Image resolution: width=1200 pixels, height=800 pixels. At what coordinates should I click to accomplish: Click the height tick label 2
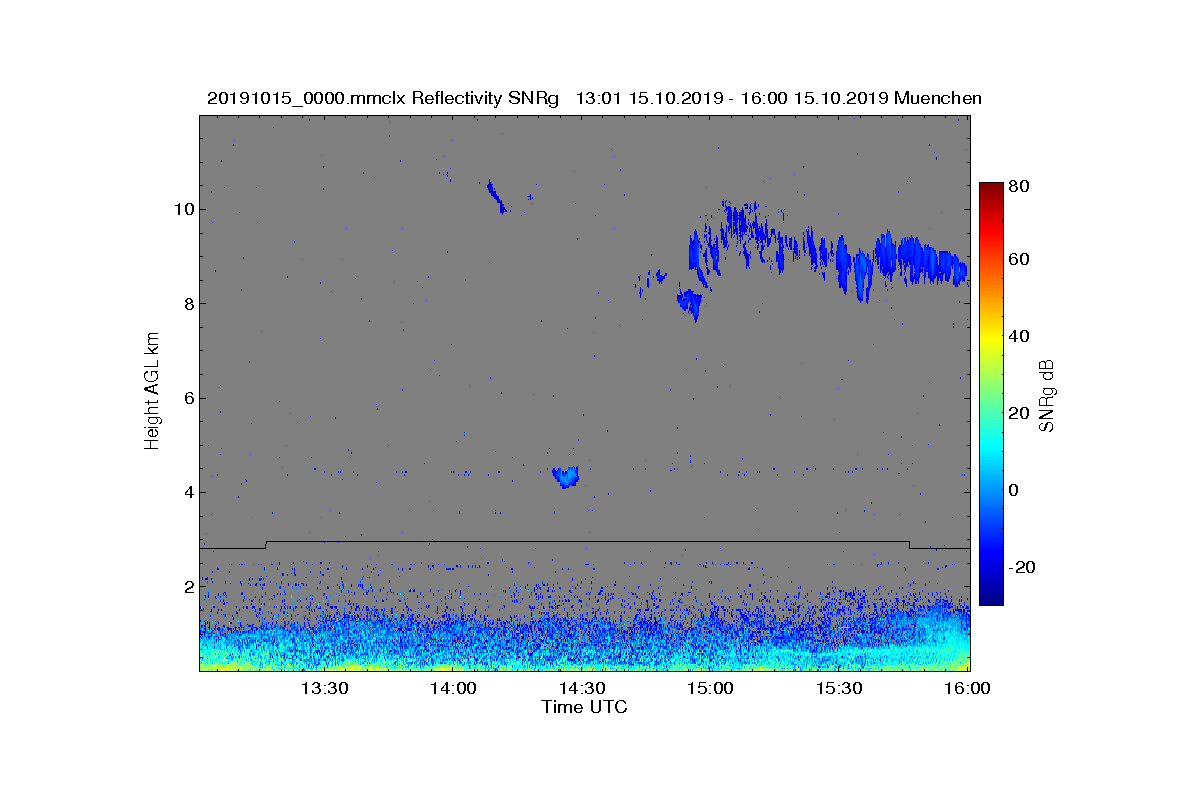[188, 587]
